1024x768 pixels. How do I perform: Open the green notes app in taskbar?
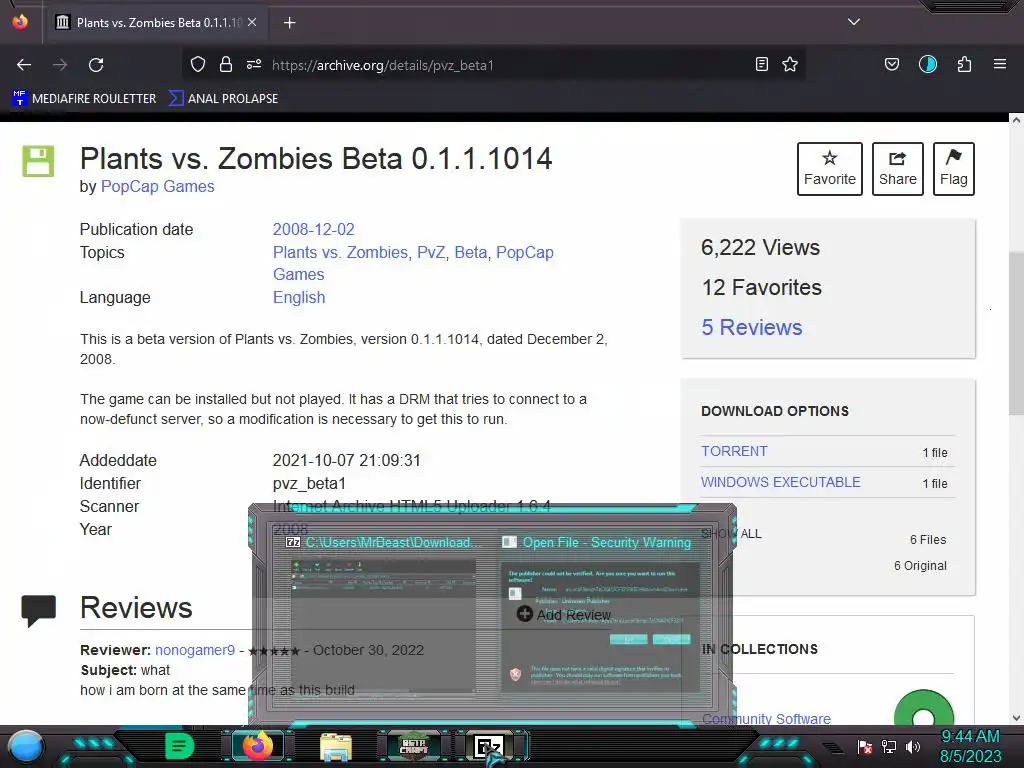180,746
